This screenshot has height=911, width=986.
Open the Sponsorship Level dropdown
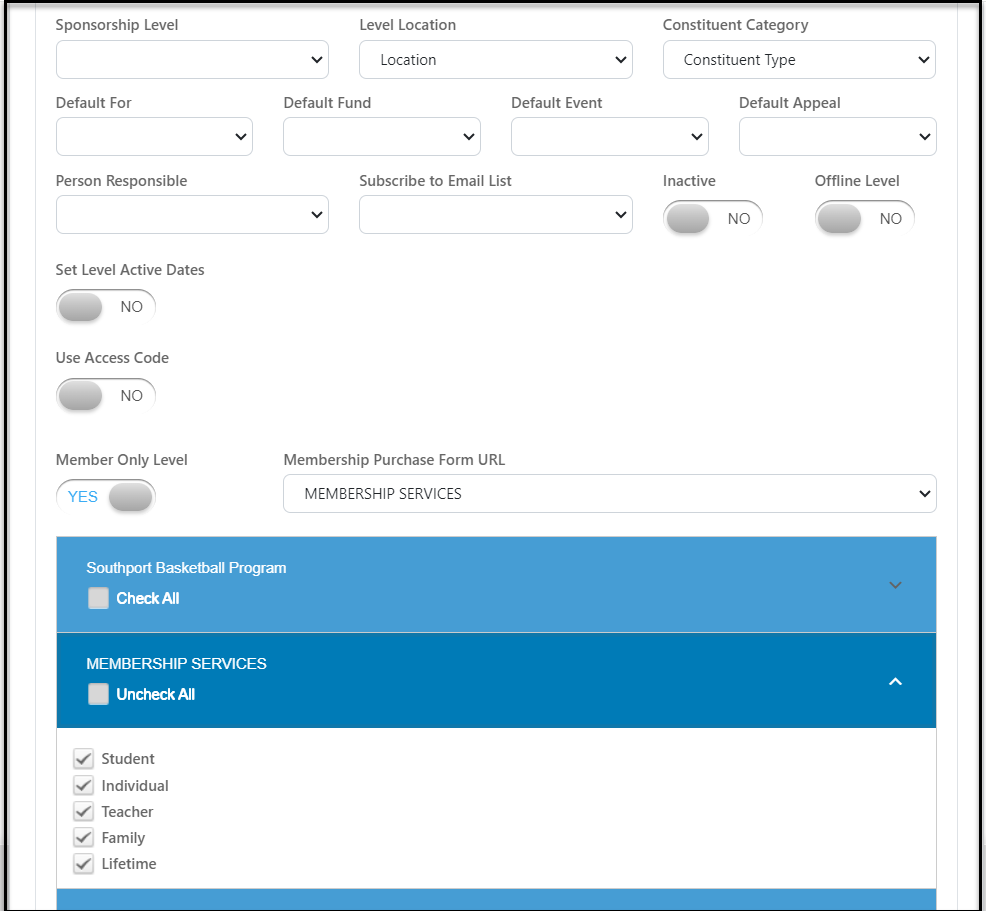(192, 60)
